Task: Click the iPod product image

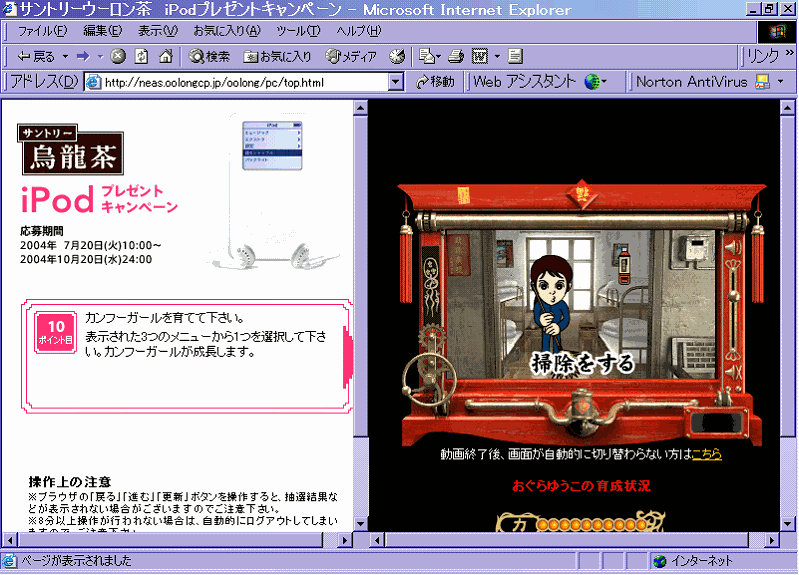Action: pyautogui.click(x=273, y=191)
